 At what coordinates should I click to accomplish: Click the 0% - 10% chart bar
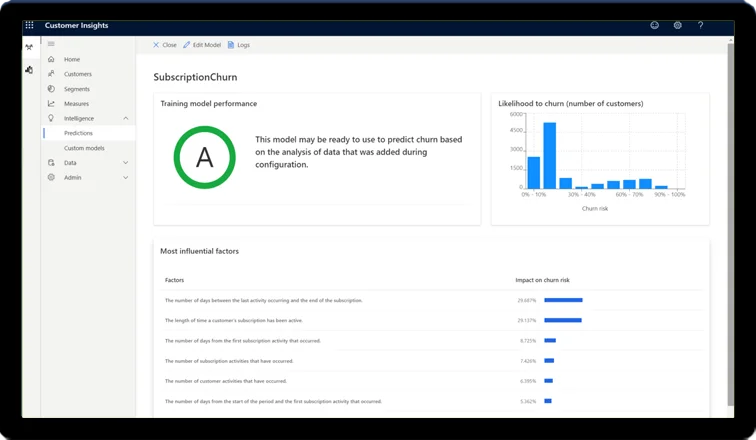(x=534, y=173)
